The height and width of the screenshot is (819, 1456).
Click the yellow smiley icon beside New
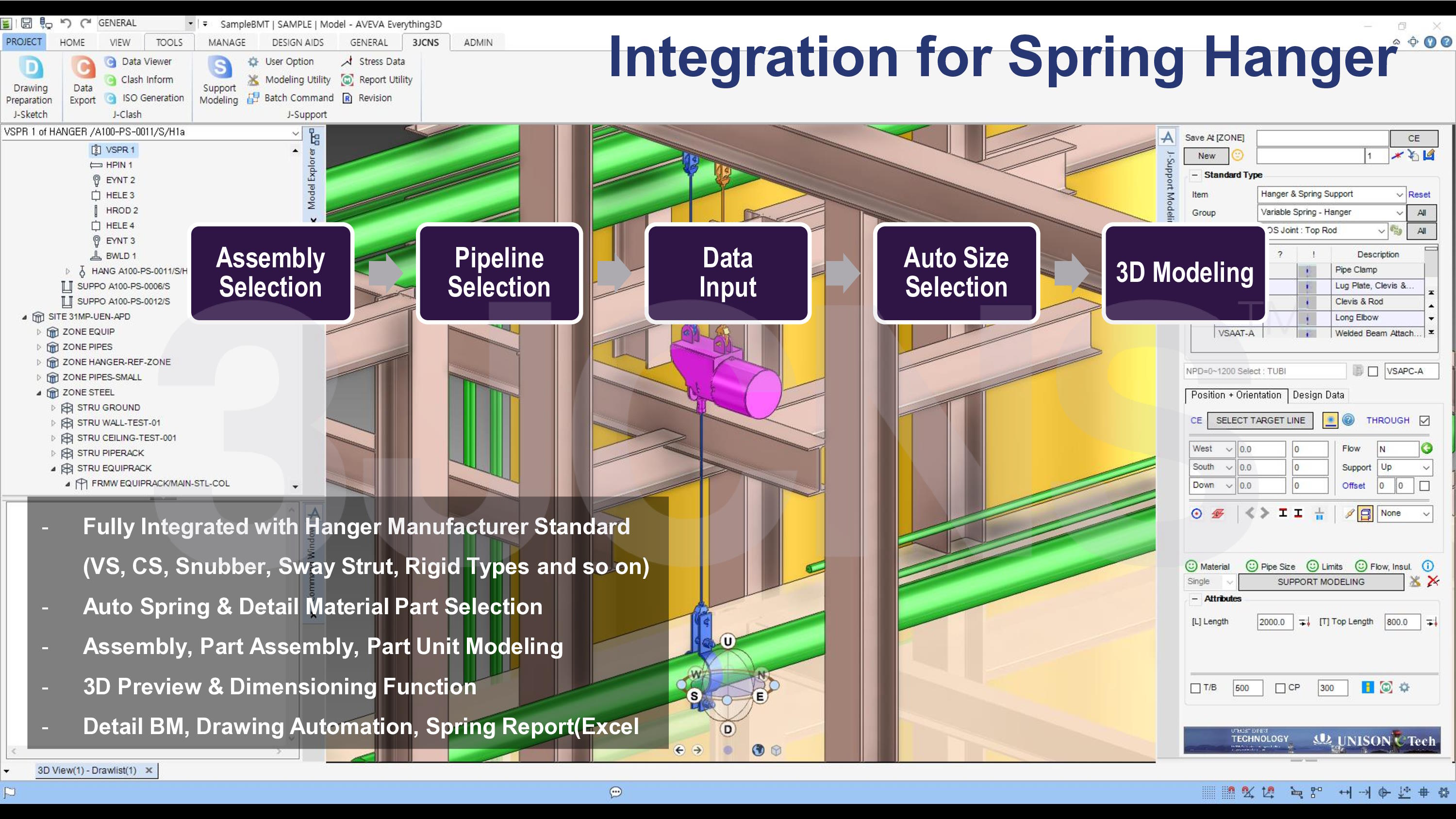tap(1238, 155)
